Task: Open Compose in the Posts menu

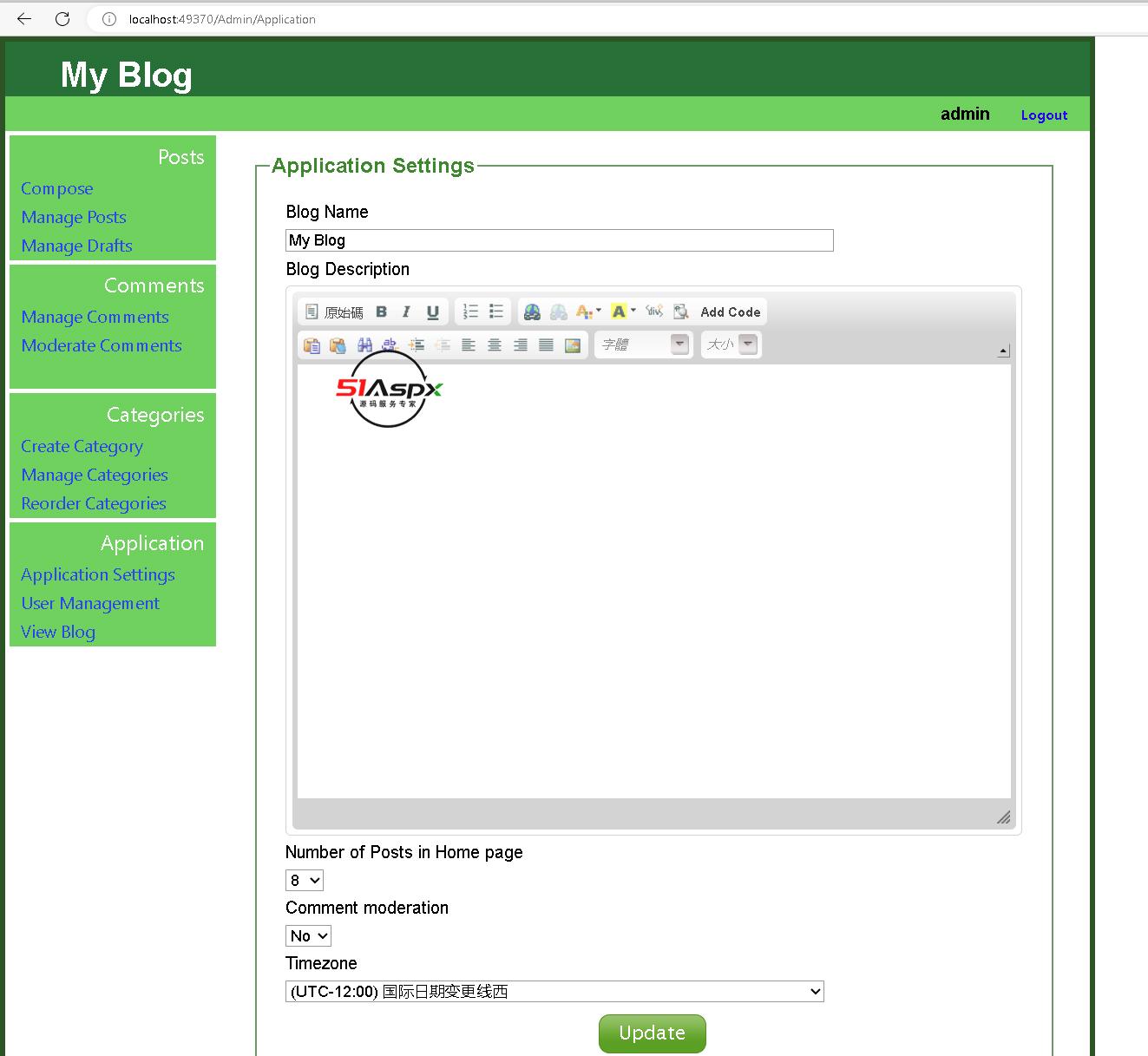Action: (x=57, y=188)
